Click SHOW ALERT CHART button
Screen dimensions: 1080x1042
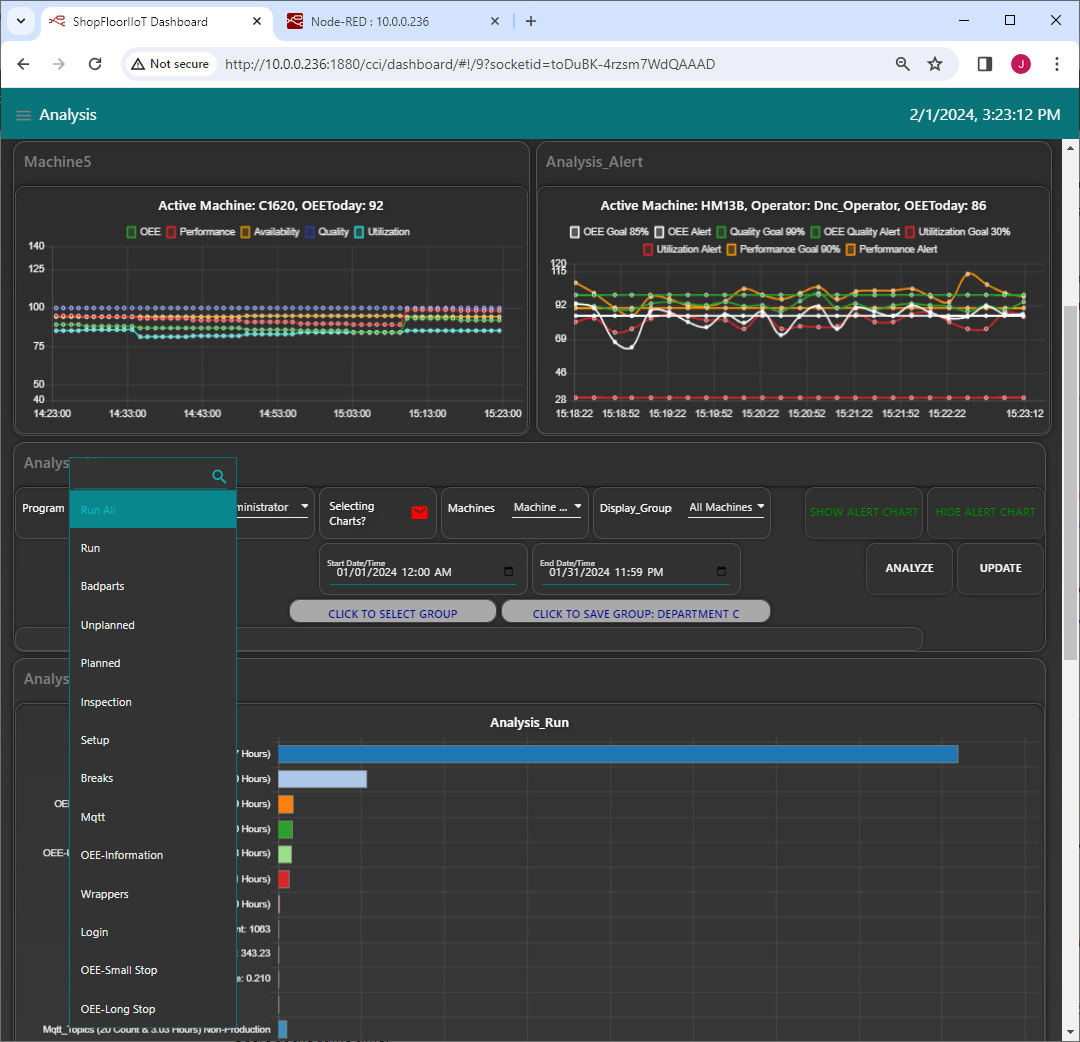tap(864, 512)
